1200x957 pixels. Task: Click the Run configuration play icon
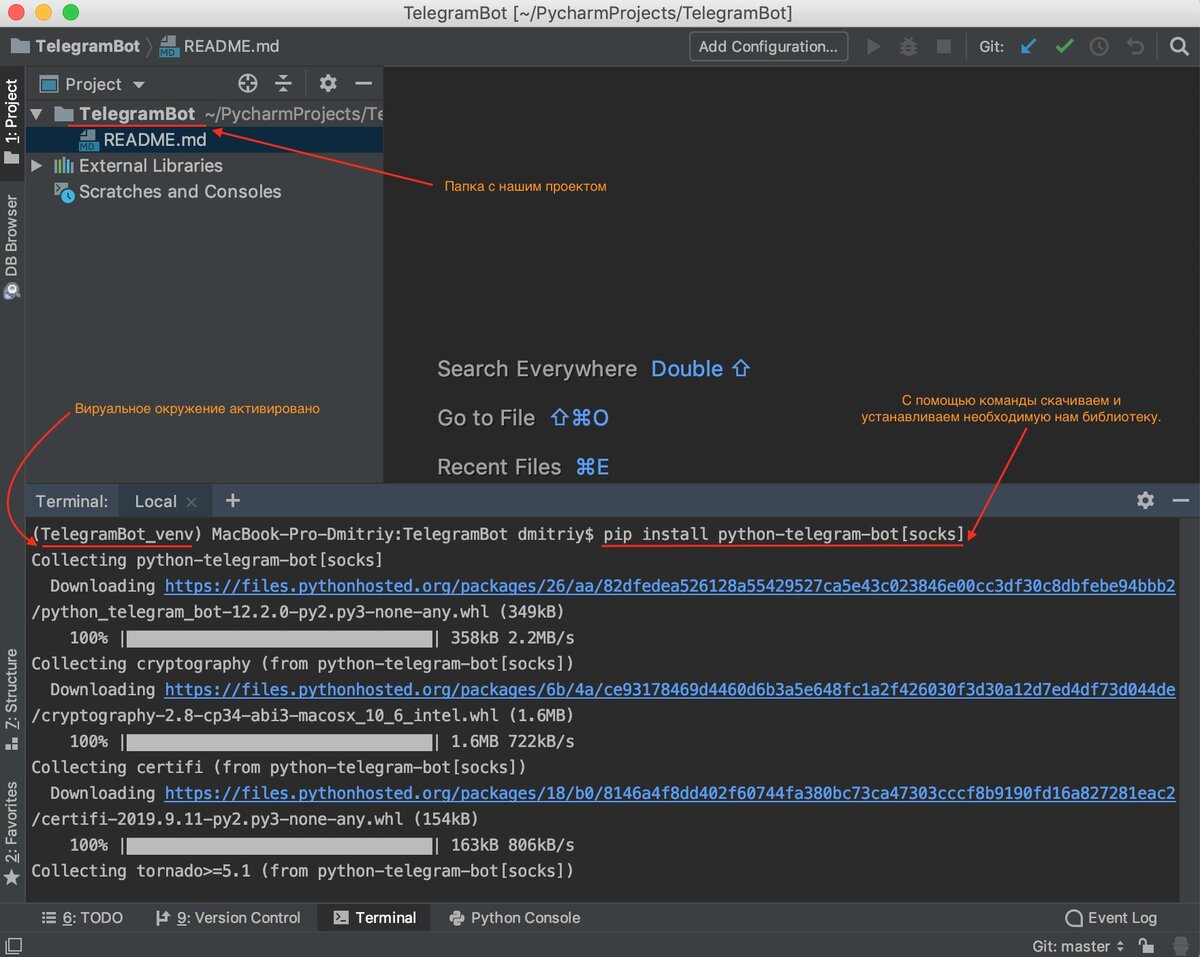874,46
